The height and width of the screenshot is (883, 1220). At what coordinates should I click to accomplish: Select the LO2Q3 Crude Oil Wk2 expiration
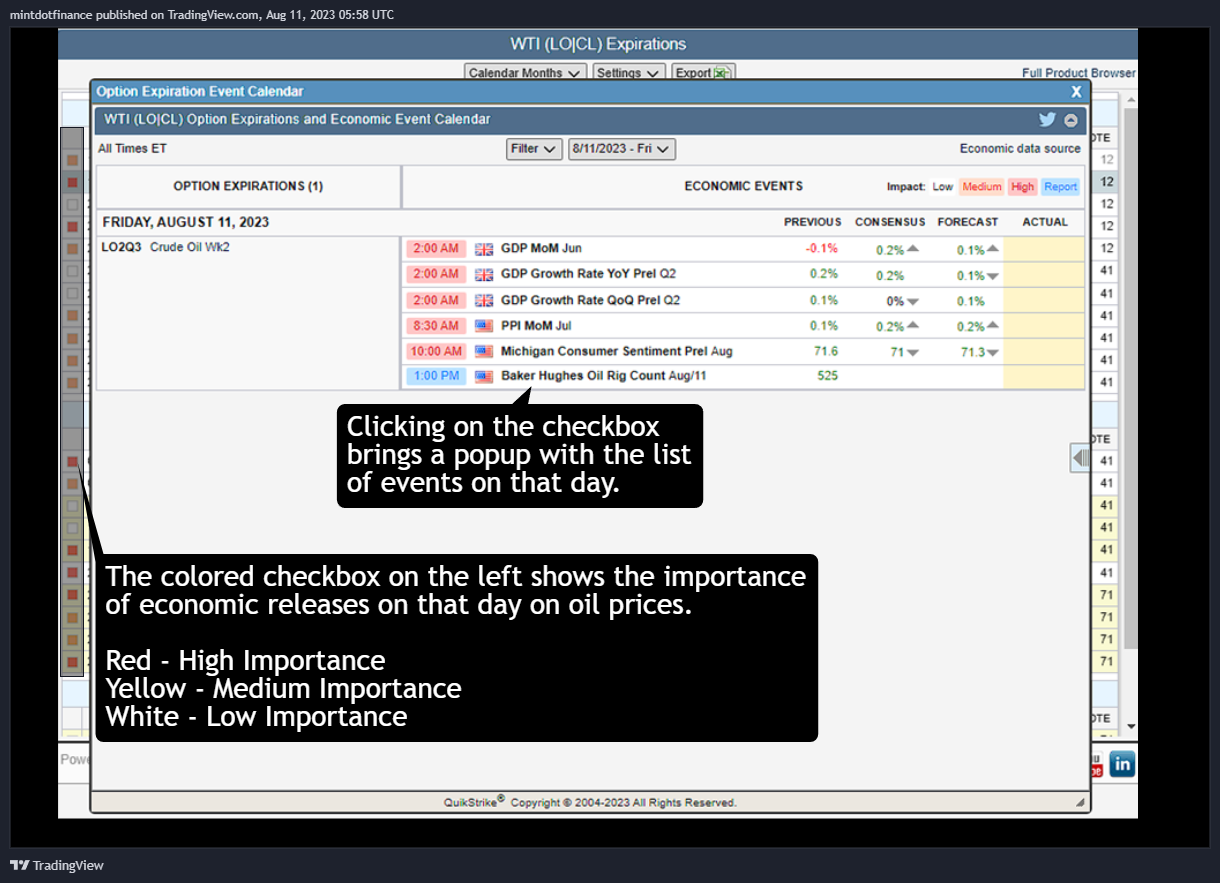[x=166, y=248]
